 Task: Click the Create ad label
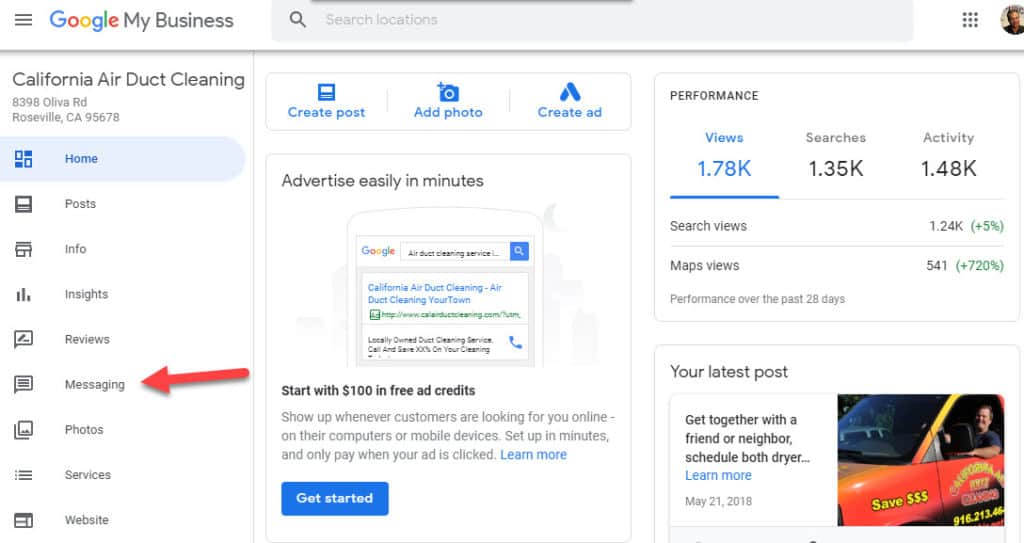pyautogui.click(x=569, y=112)
